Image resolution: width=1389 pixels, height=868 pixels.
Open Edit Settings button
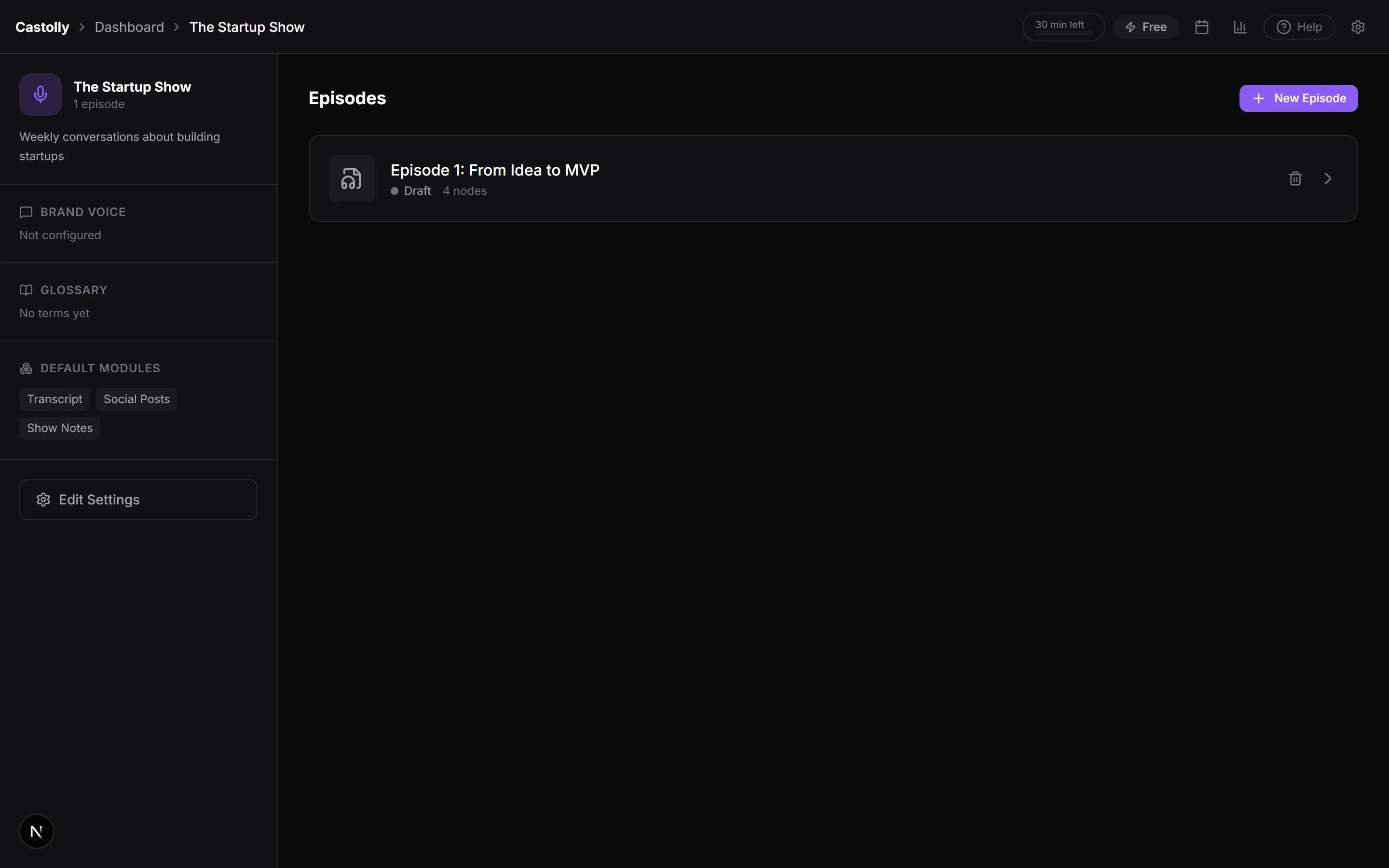click(138, 500)
